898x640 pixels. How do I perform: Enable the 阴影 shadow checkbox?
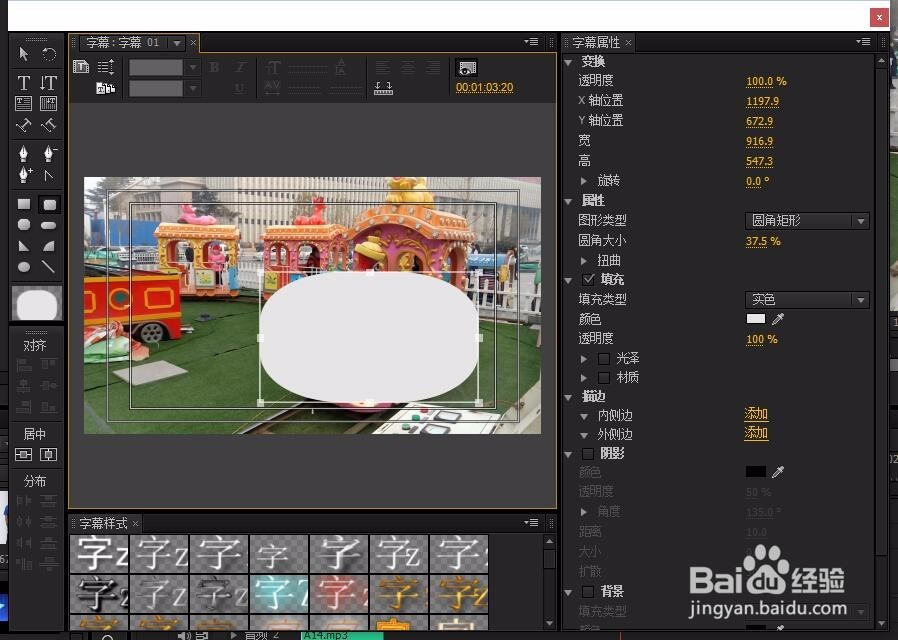click(588, 454)
